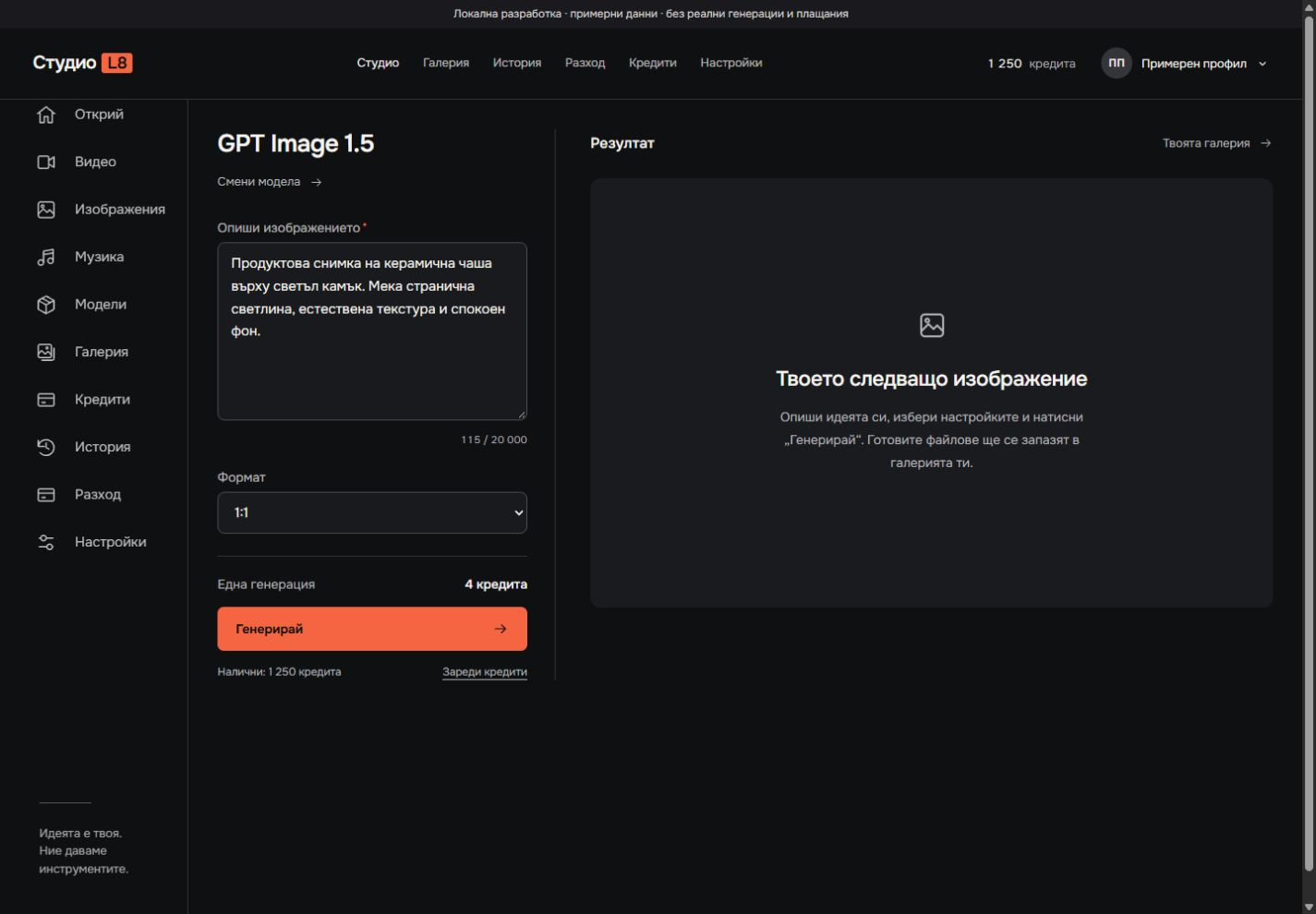The width and height of the screenshot is (1316, 914).
Task: Click the card icon beside sidebar Кредити
Action: pos(46,400)
